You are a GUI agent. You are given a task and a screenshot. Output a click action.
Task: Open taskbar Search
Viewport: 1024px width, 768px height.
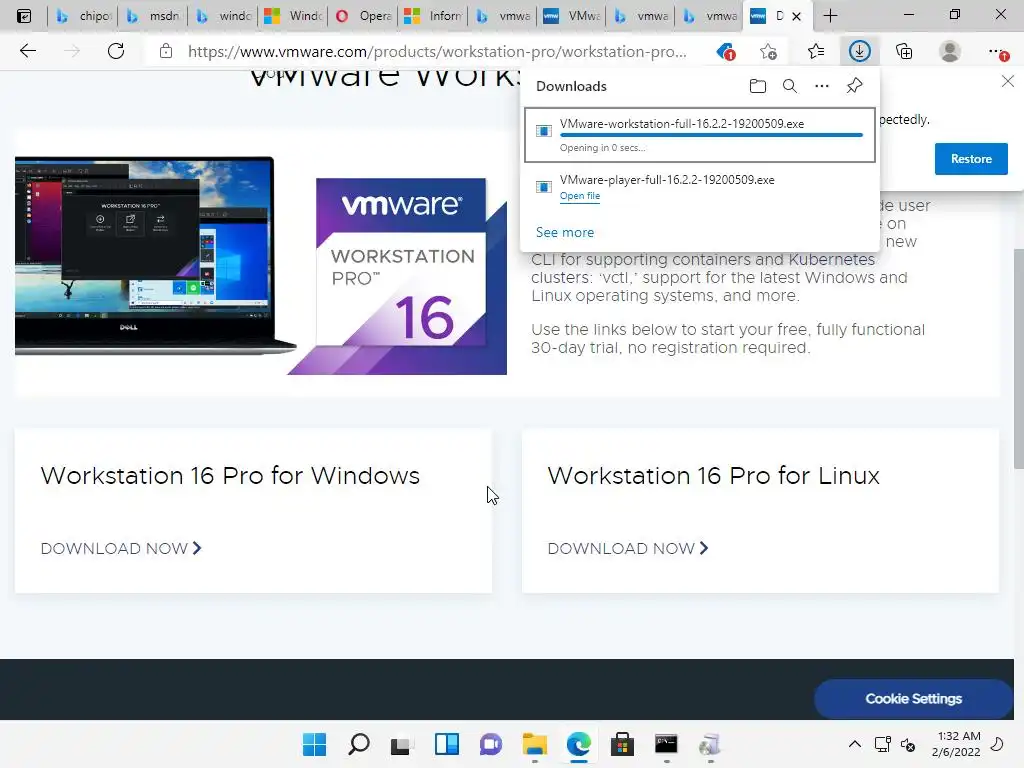359,744
